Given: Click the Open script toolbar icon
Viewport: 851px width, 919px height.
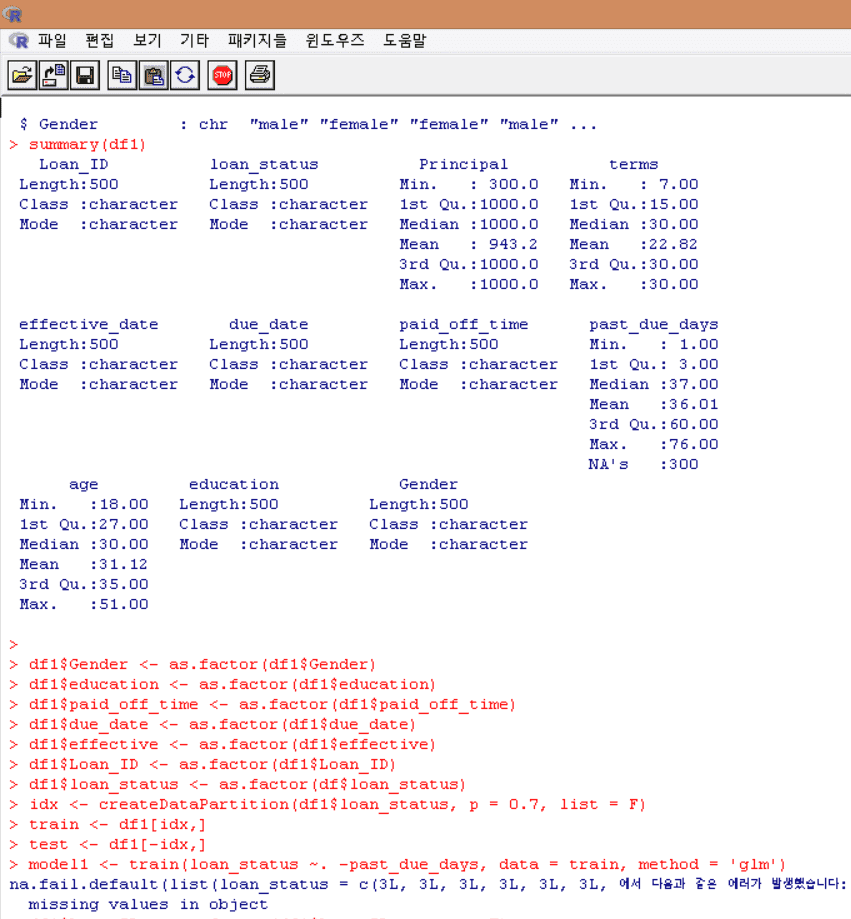Looking at the screenshot, I should pyautogui.click(x=22, y=76).
